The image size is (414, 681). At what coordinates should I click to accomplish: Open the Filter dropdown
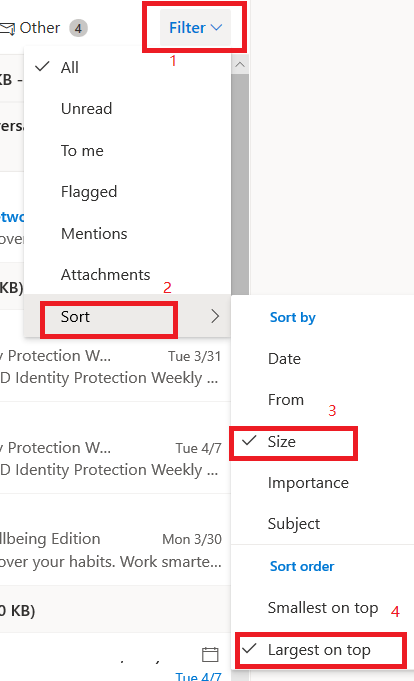(195, 28)
